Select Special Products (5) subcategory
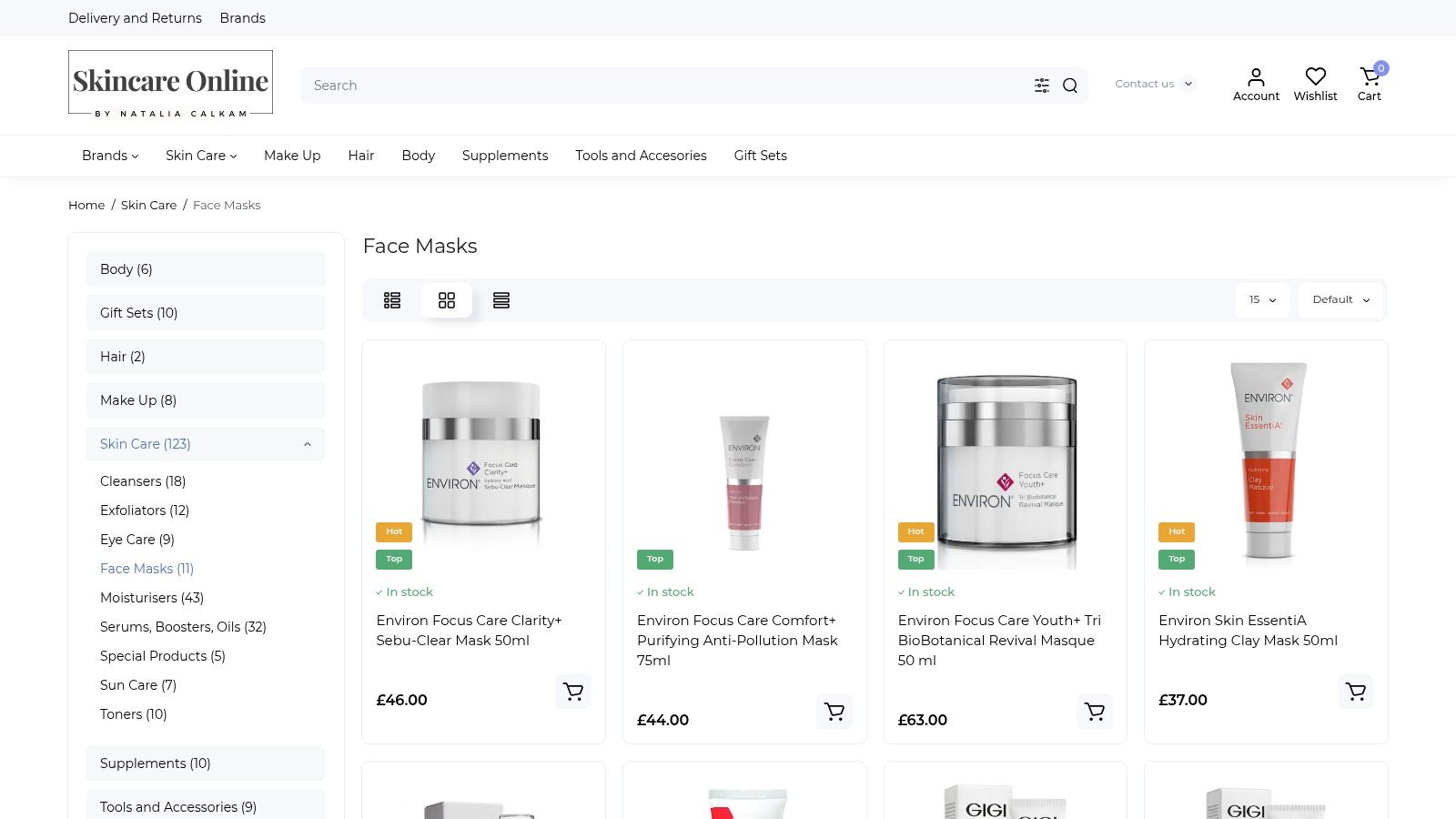Image resolution: width=1456 pixels, height=819 pixels. (x=163, y=656)
